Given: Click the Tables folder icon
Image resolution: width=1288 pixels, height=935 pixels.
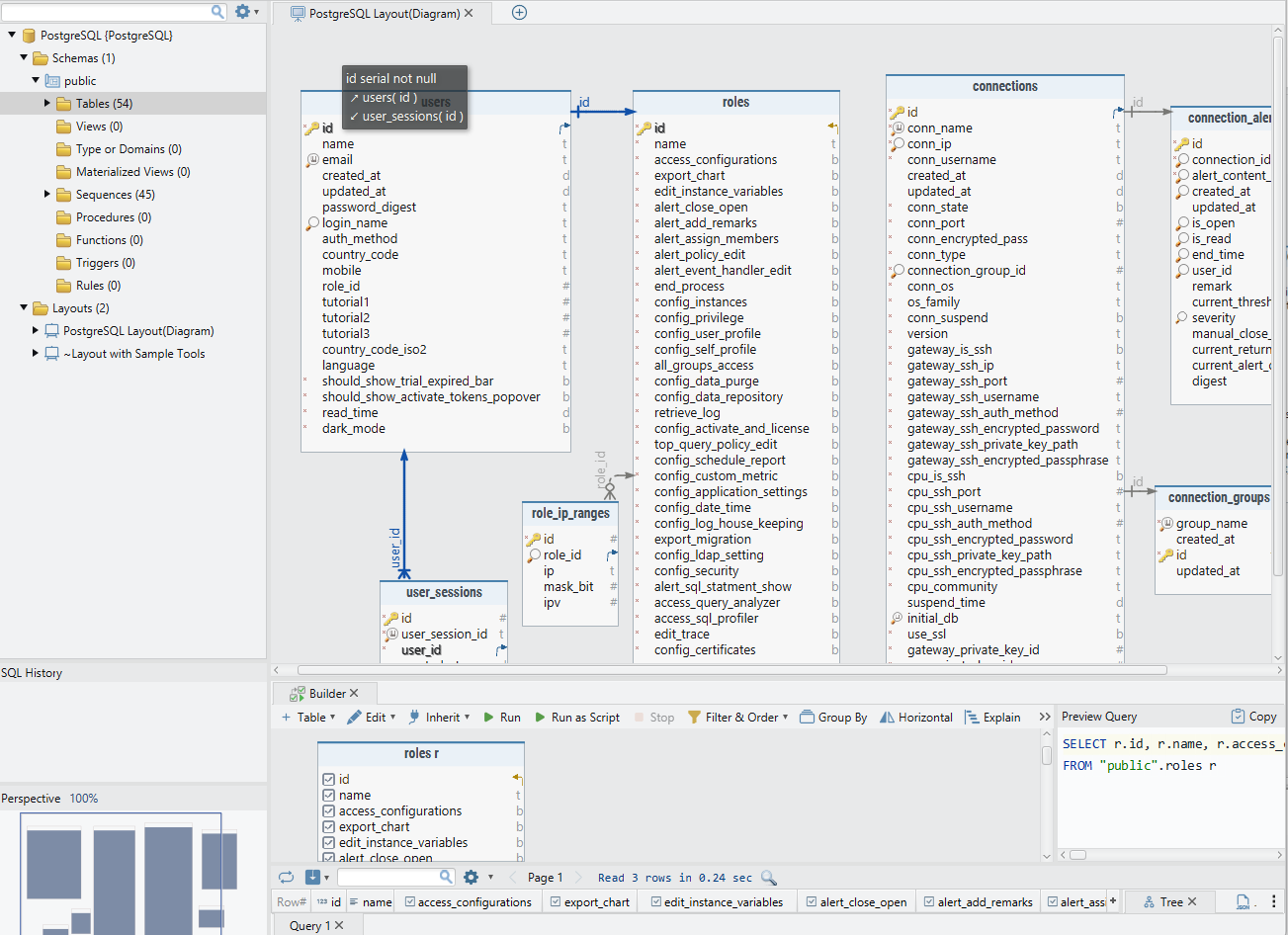Looking at the screenshot, I should coord(64,104).
